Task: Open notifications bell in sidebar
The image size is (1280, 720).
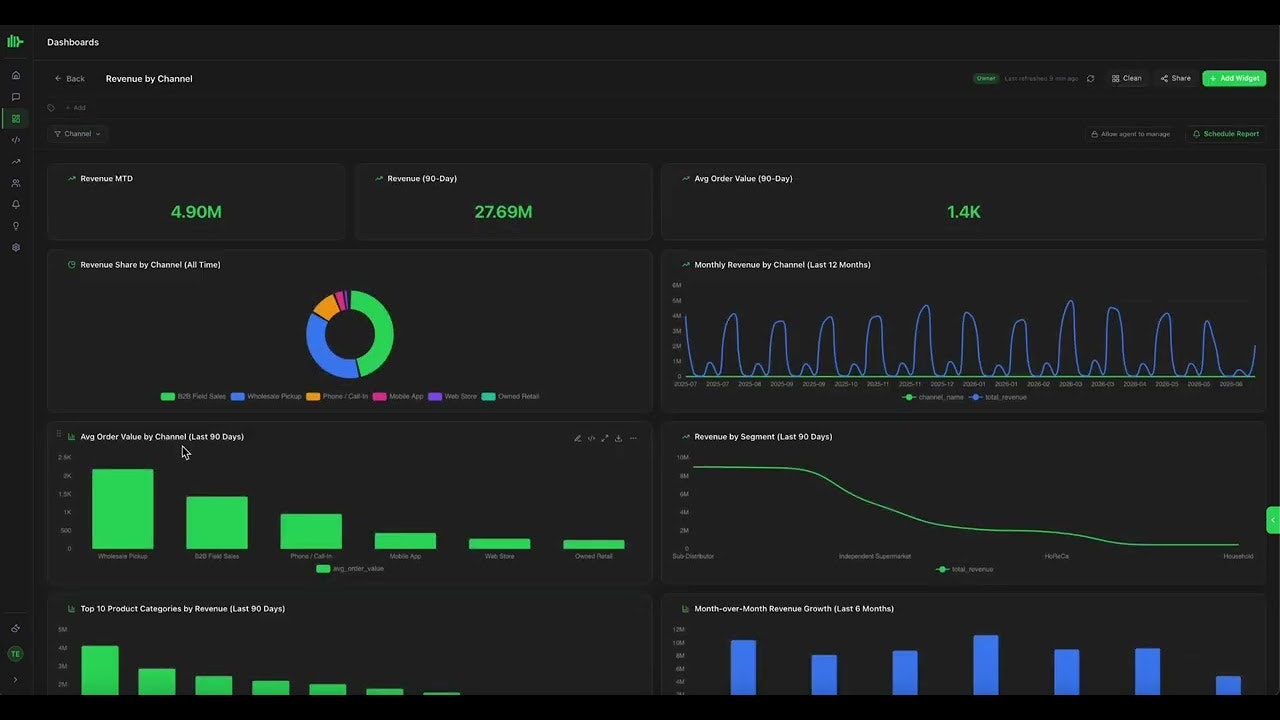Action: [15, 204]
